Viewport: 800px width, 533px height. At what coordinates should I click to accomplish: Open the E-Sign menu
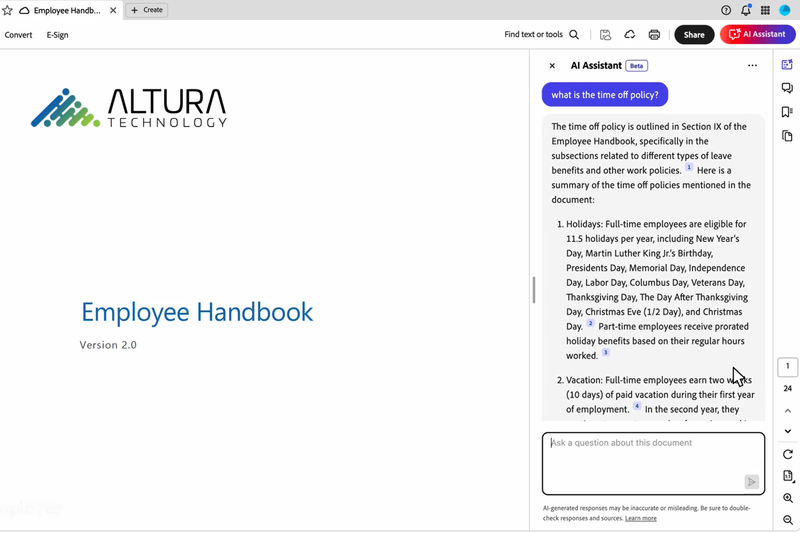pyautogui.click(x=57, y=35)
